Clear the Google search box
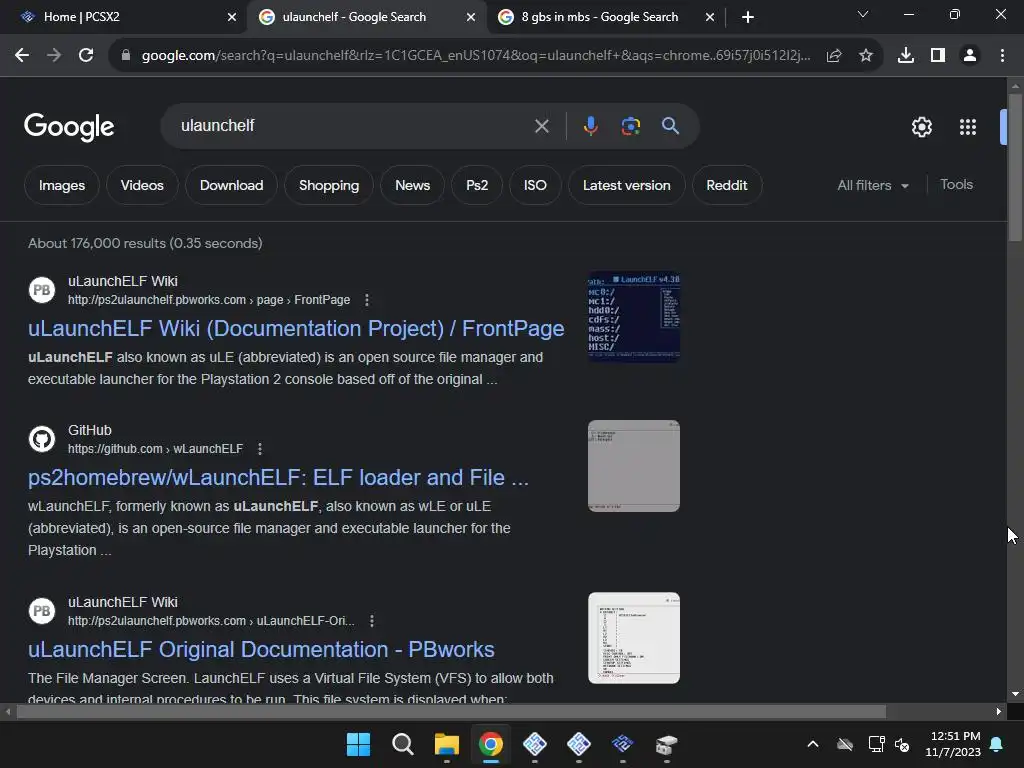 pos(542,126)
